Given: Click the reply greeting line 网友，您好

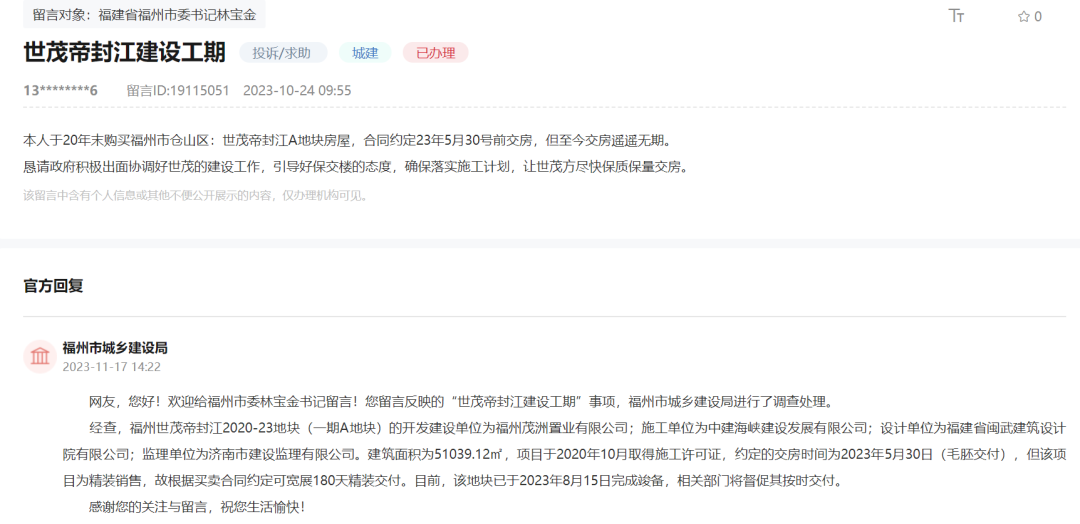Looking at the screenshot, I should 461,401.
